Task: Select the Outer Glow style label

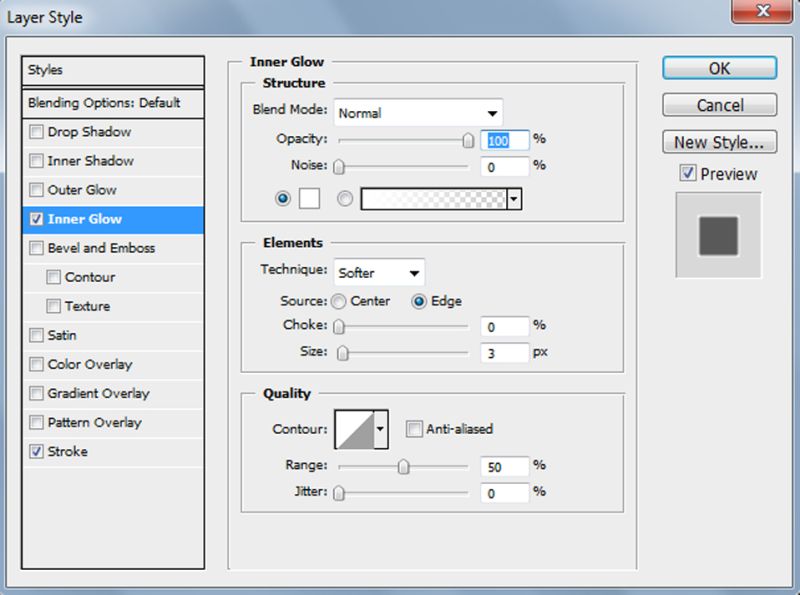Action: (82, 190)
